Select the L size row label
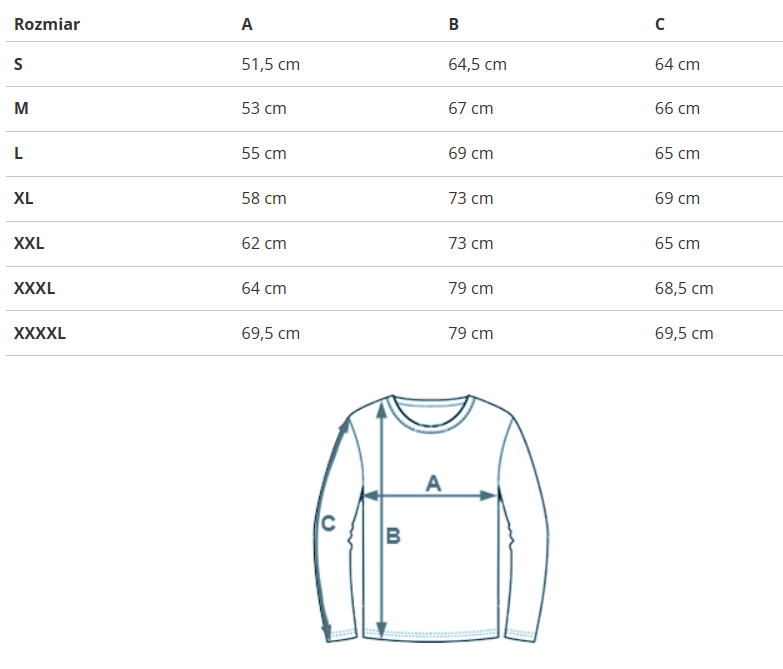This screenshot has width=783, height=669. (x=19, y=153)
